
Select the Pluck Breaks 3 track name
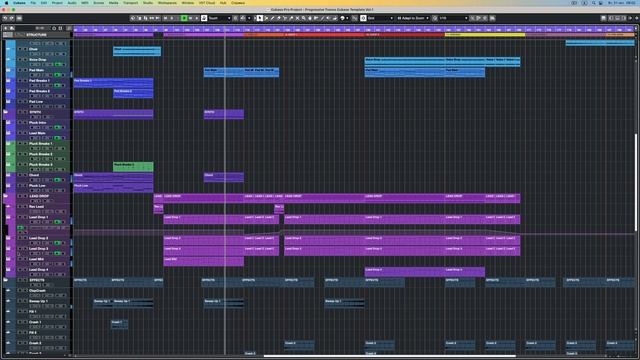tap(40, 164)
